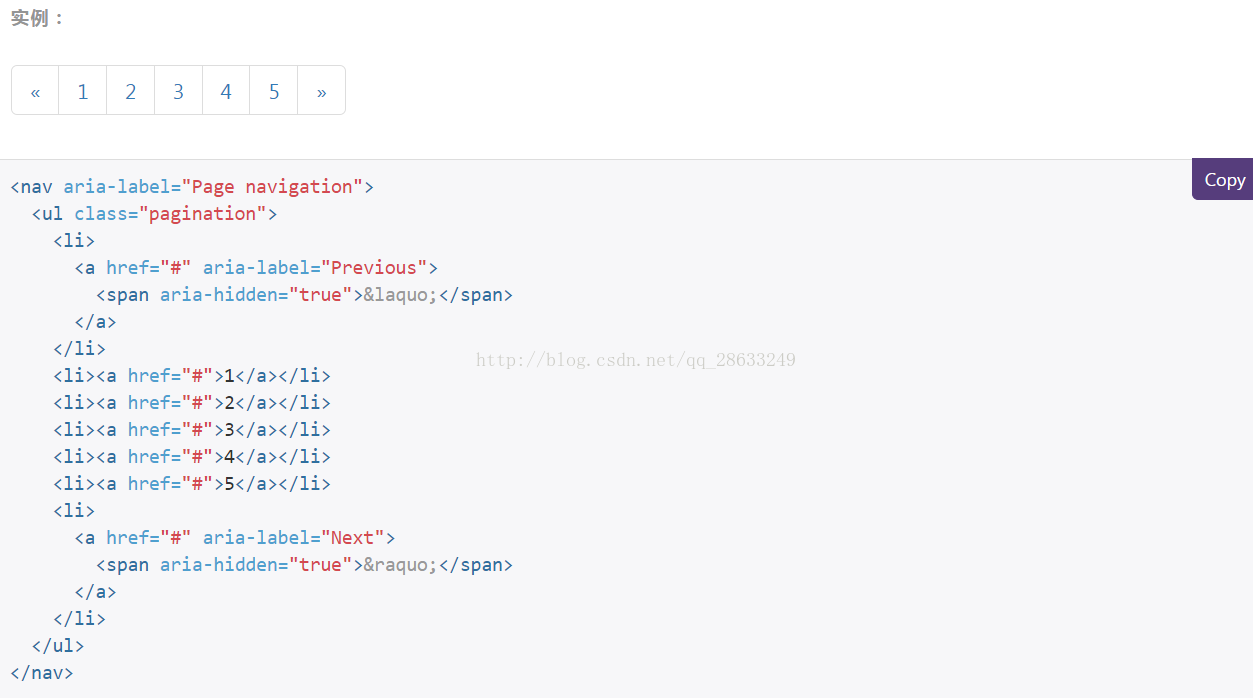
Task: Go to pagination page 1
Action: tap(83, 91)
